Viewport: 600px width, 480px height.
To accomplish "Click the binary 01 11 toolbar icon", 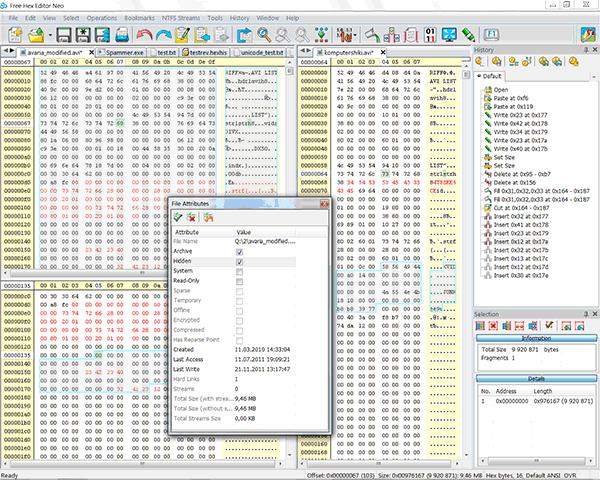I will tap(430, 35).
